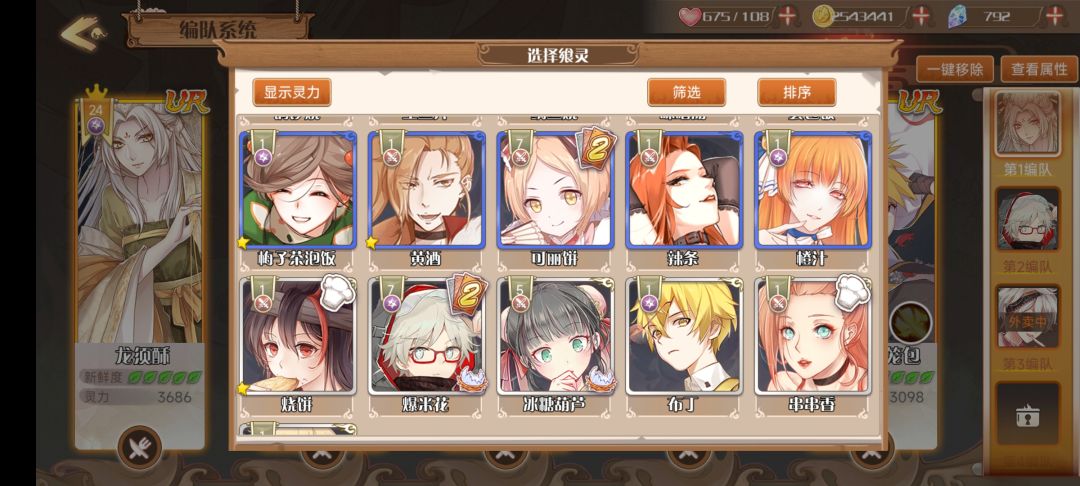This screenshot has width=1080, height=486.
Task: Select 第3编队 team on delivery
Action: point(1028,317)
